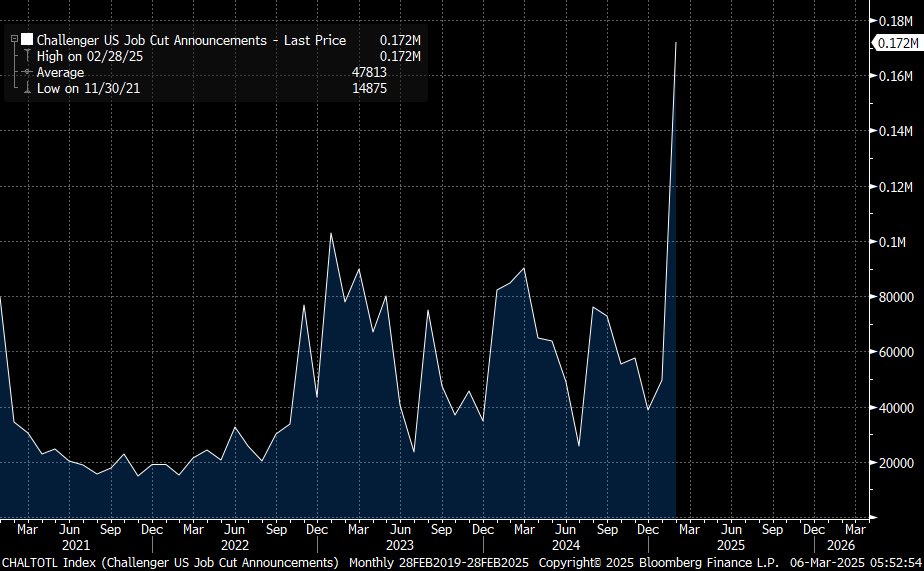Select the chart line peak near the 0.1M level
This screenshot has width=924, height=571.
point(331,234)
